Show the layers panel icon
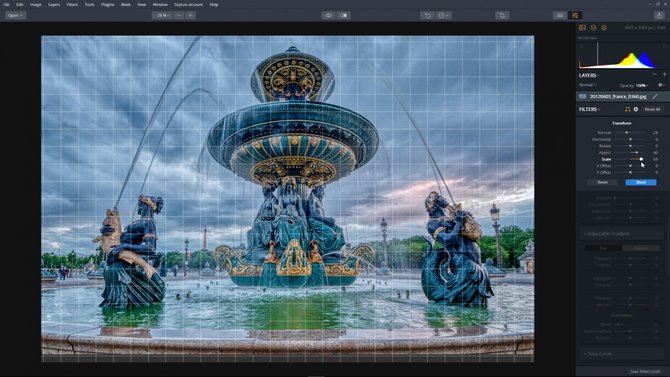 pyautogui.click(x=594, y=27)
